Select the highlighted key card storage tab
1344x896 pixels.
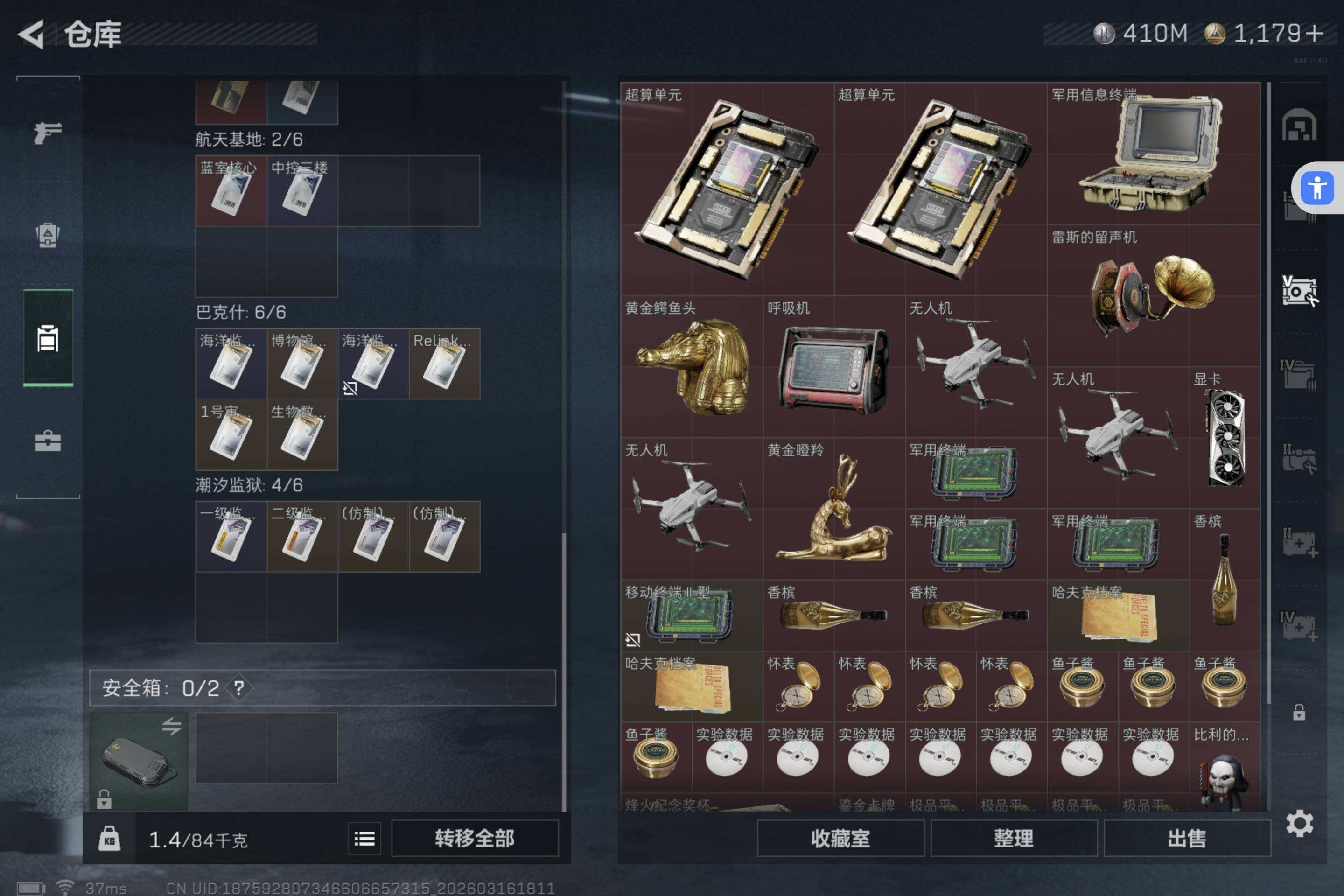(x=48, y=338)
